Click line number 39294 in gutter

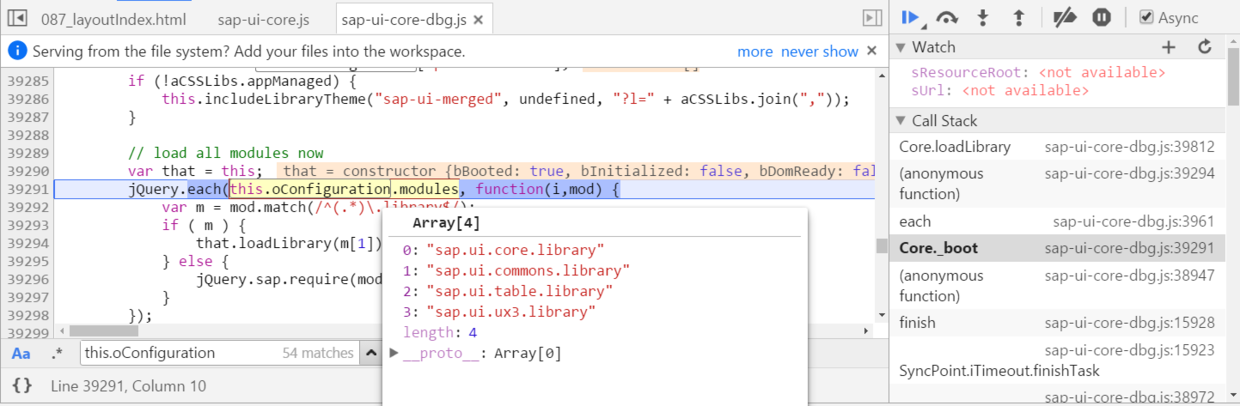click(x=26, y=243)
